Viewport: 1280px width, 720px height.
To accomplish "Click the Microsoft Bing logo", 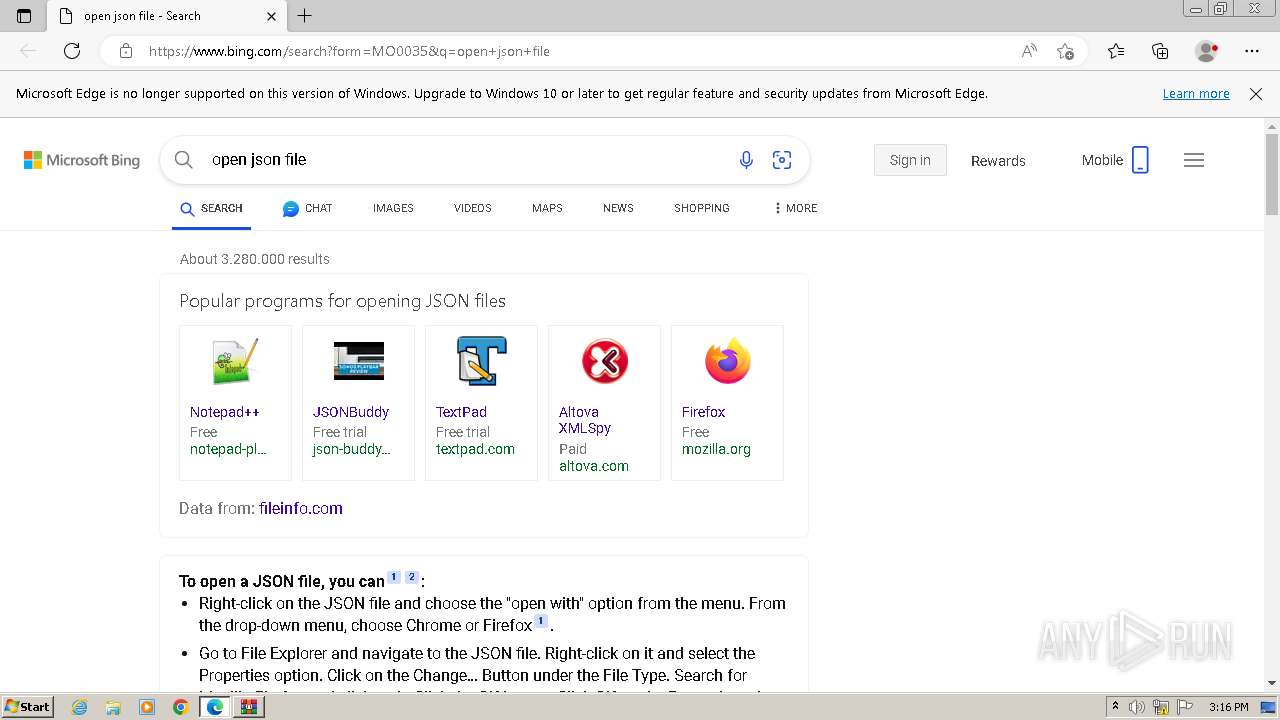I will click(x=82, y=160).
